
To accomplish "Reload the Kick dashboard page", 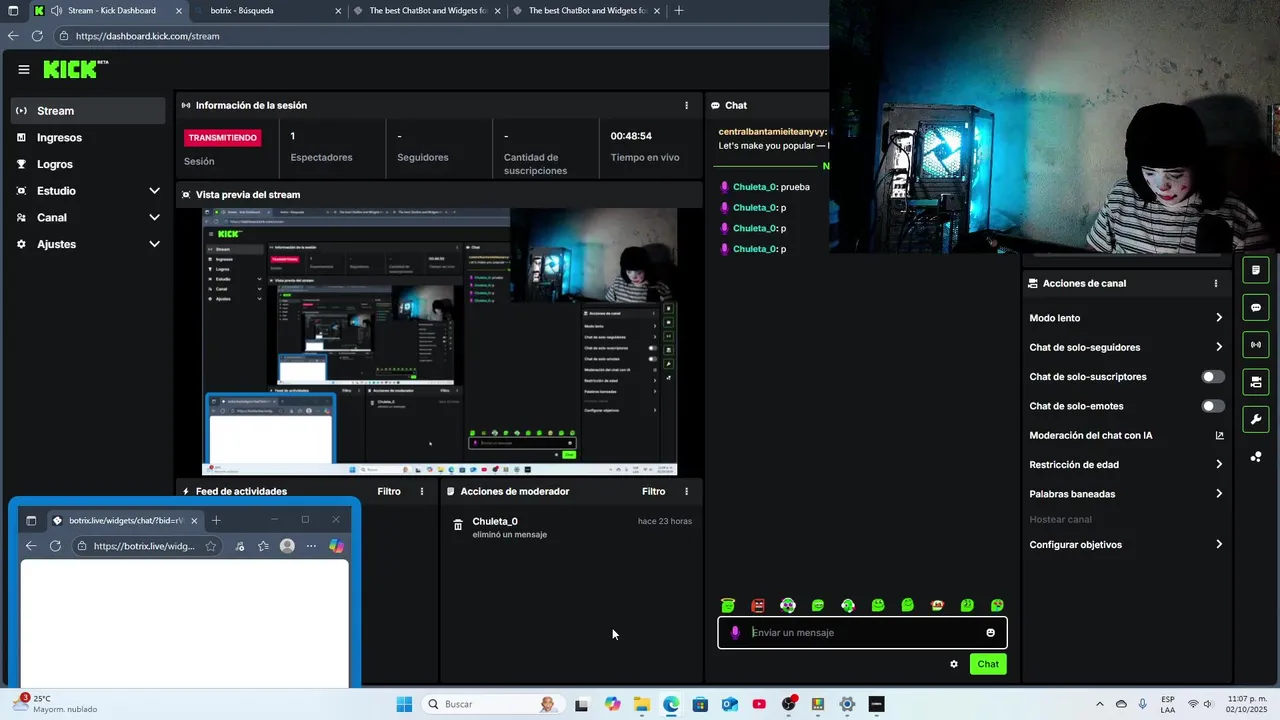I will click(x=37, y=36).
